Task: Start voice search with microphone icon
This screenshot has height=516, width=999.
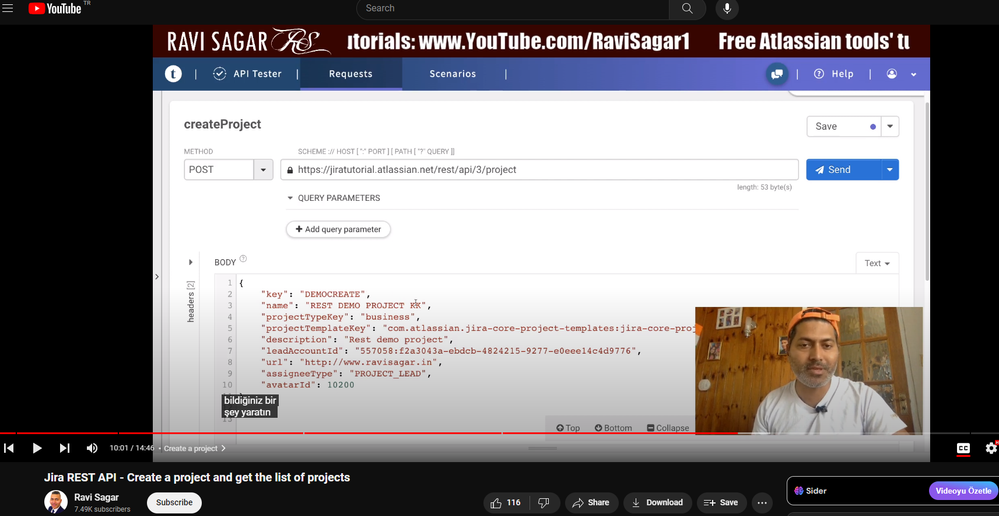Action: (727, 8)
